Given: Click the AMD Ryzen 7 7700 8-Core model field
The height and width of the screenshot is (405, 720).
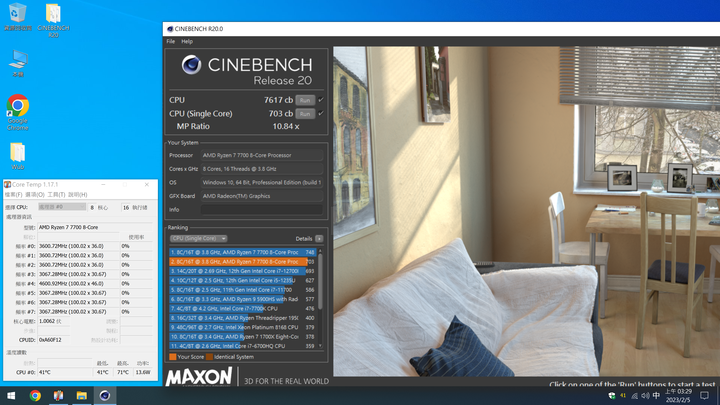Looking at the screenshot, I should tap(95, 227).
